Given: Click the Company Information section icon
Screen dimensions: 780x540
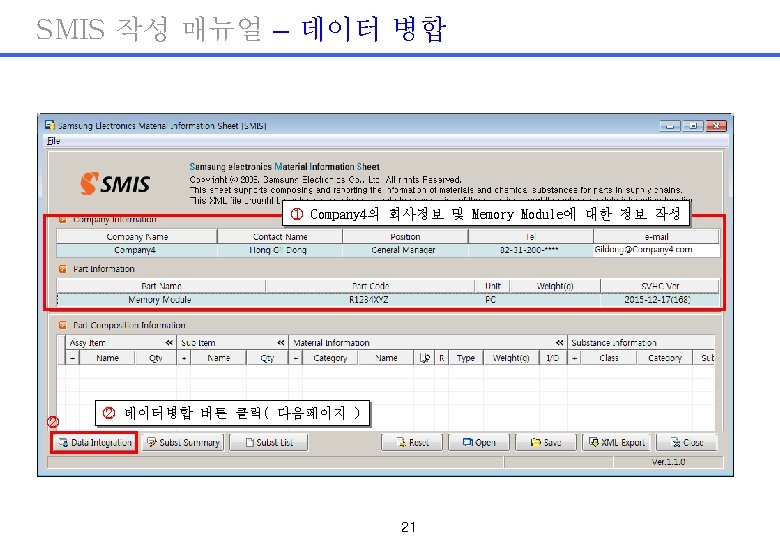Looking at the screenshot, I should point(62,219).
